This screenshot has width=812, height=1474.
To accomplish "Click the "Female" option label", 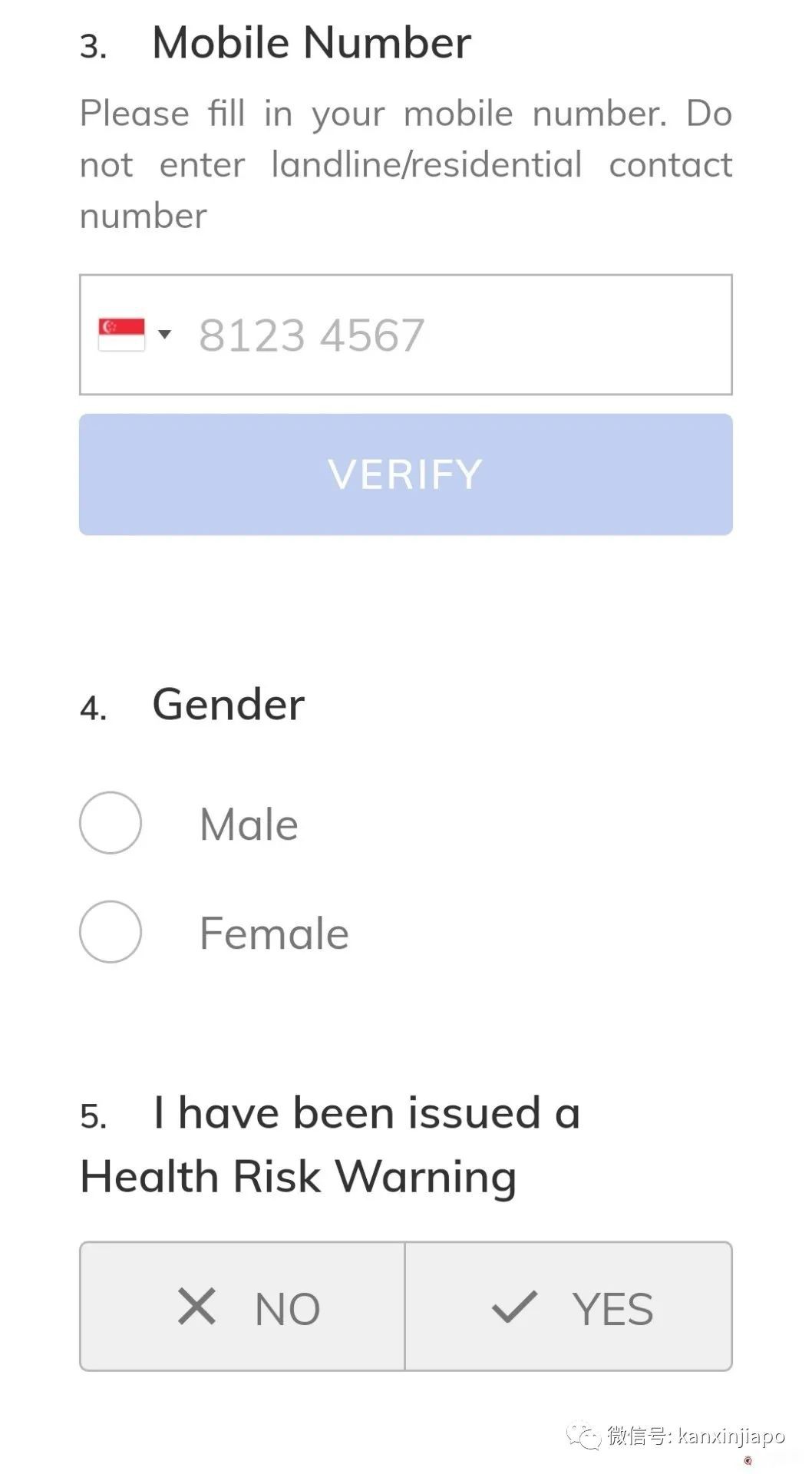I will point(274,934).
